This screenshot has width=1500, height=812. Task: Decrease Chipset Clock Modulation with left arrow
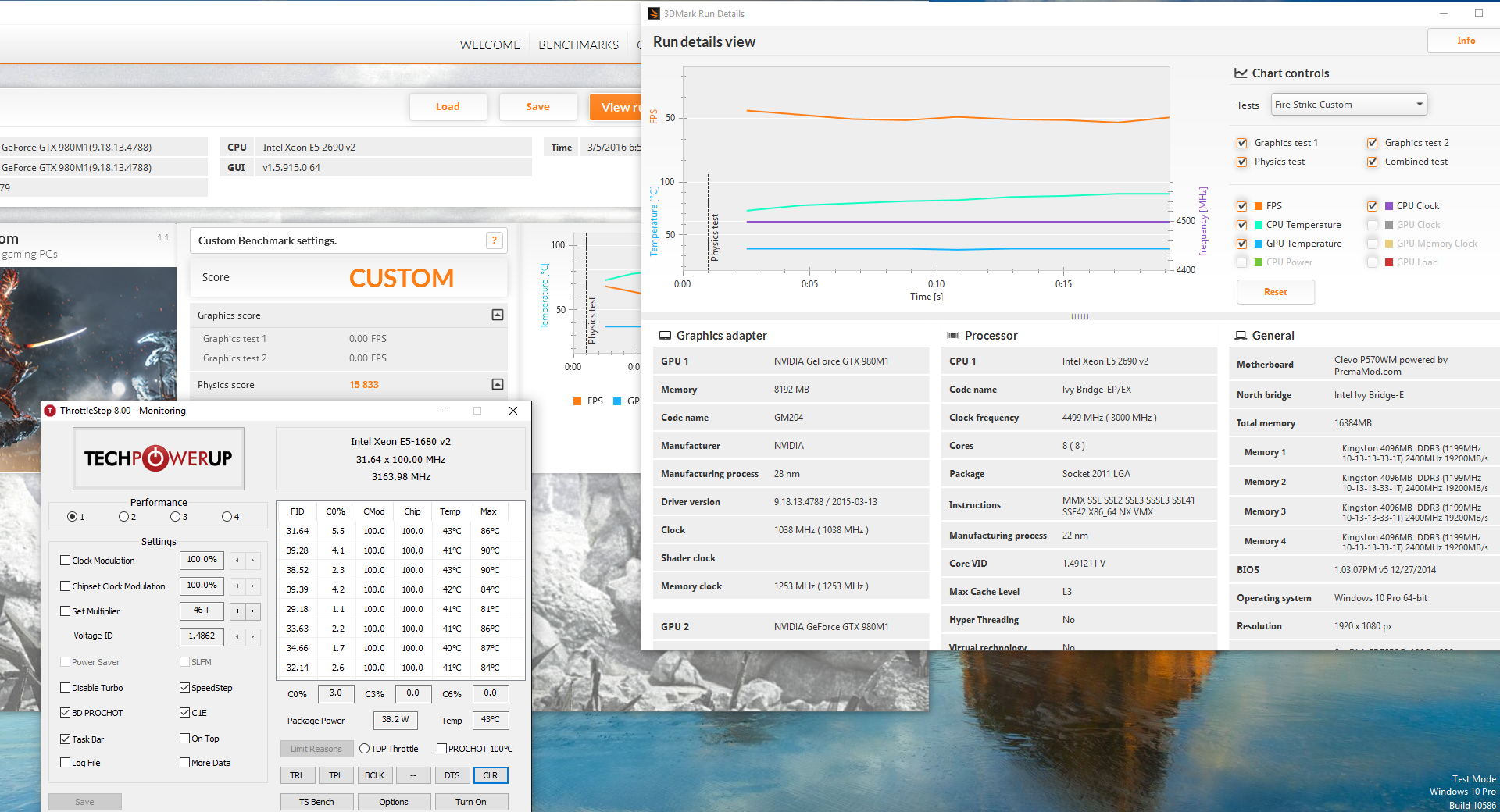(x=237, y=586)
